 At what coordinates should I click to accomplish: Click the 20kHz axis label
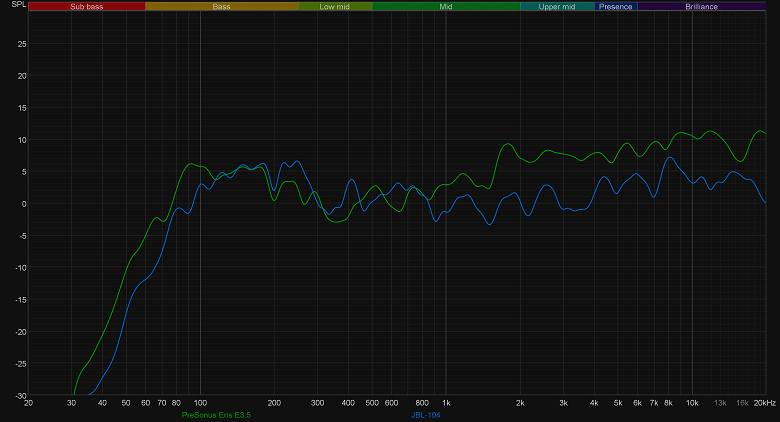[765, 403]
